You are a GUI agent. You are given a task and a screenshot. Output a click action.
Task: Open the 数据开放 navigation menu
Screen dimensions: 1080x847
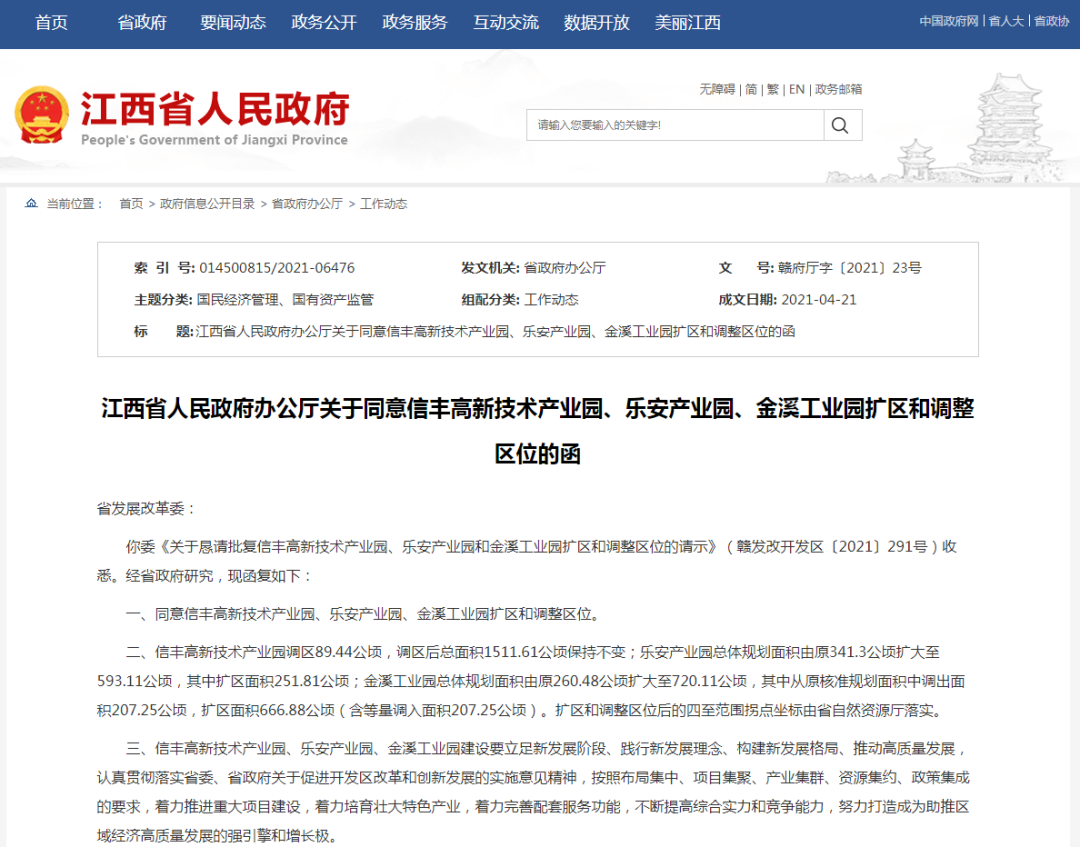click(596, 23)
